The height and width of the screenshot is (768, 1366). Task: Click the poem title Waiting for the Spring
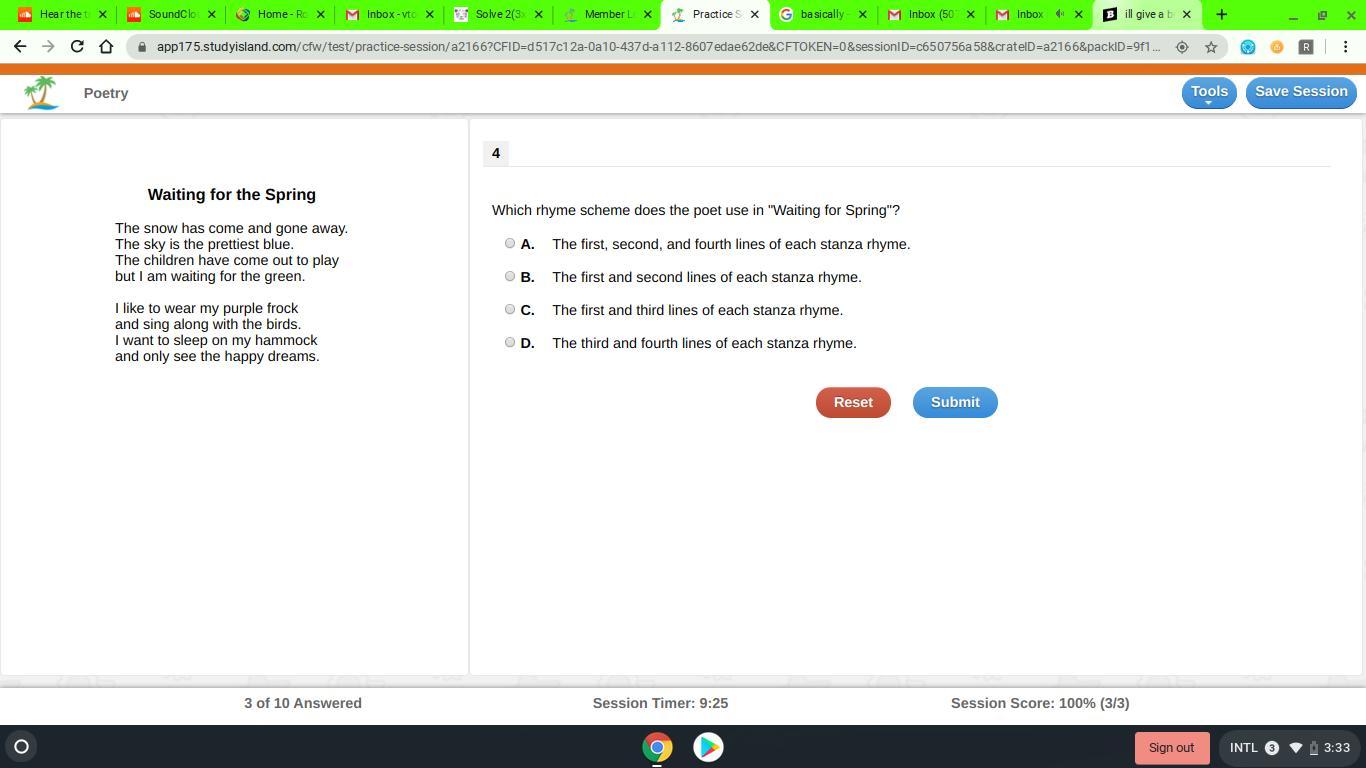coord(232,195)
